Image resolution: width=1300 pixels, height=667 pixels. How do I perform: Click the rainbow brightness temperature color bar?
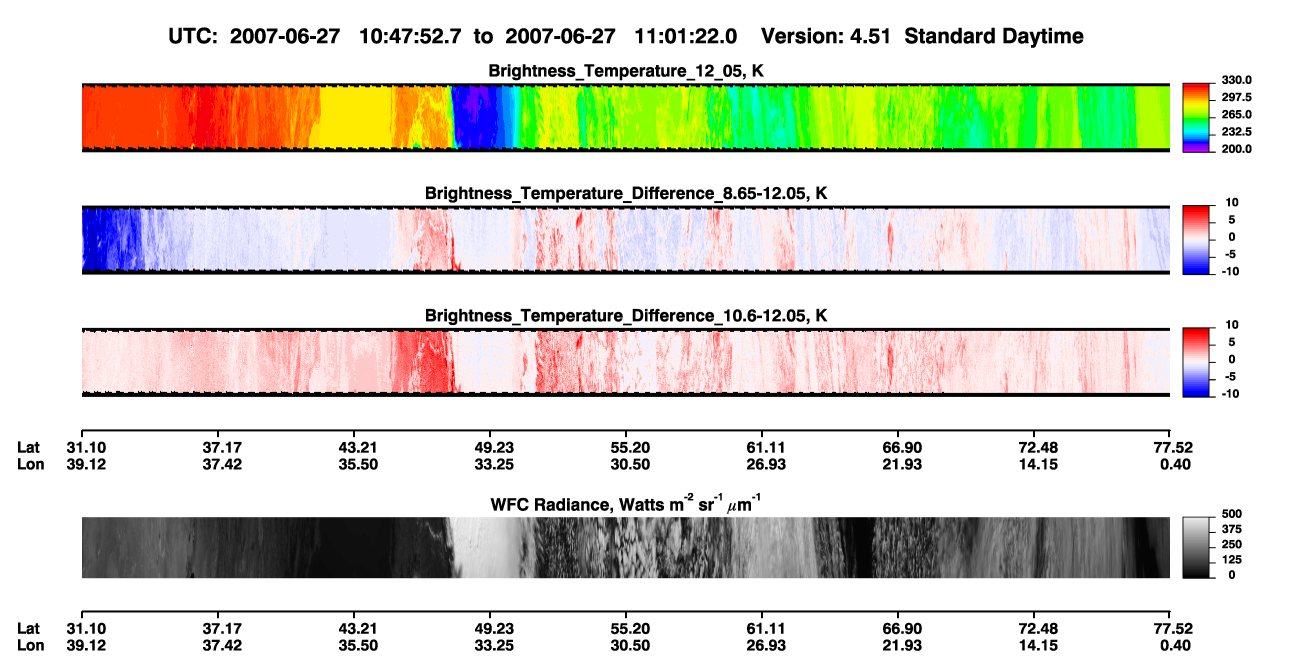click(x=1195, y=116)
